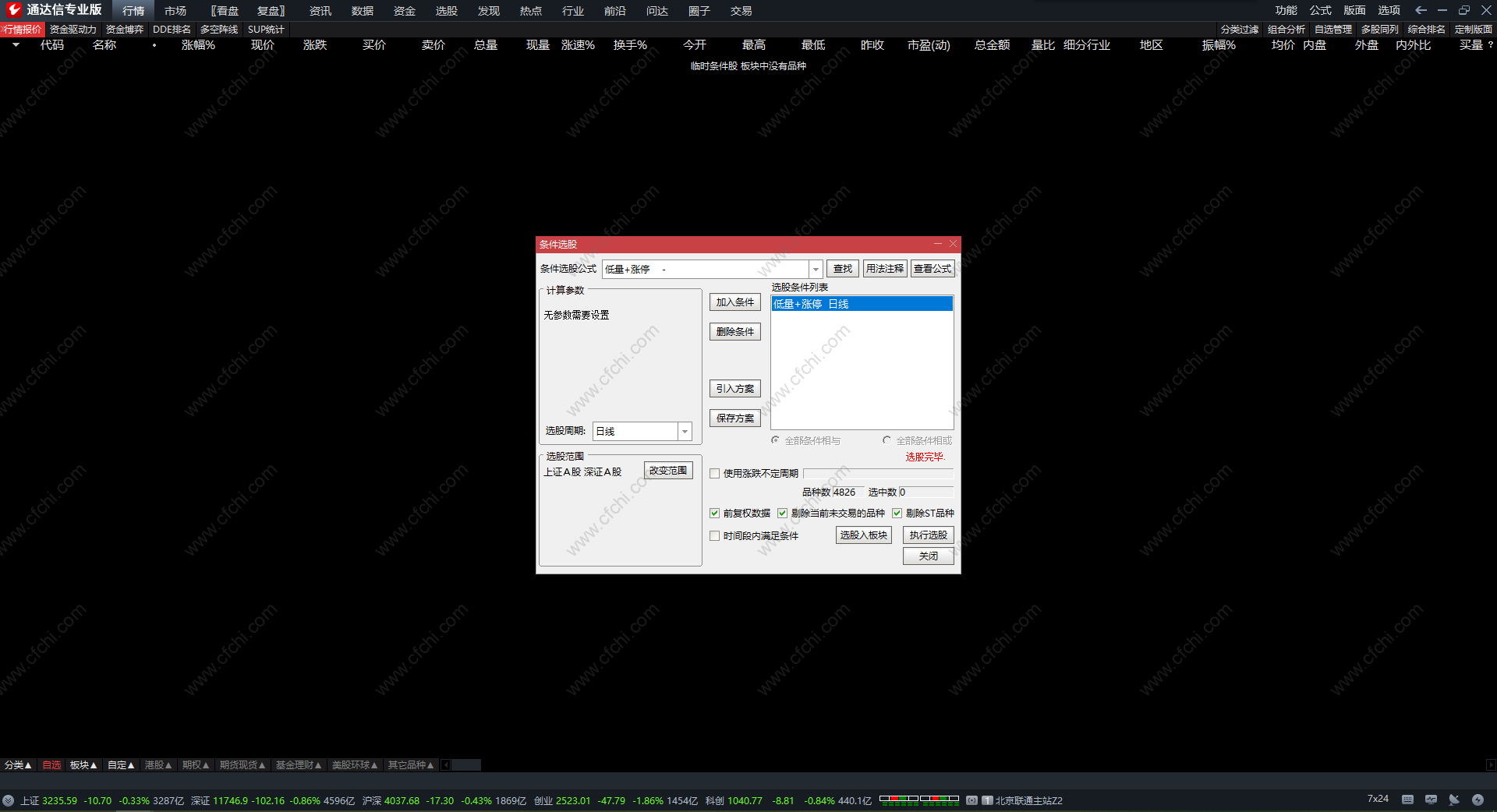Image resolution: width=1497 pixels, height=812 pixels.
Task: Open the 资讯 top menu tab
Action: tap(320, 11)
